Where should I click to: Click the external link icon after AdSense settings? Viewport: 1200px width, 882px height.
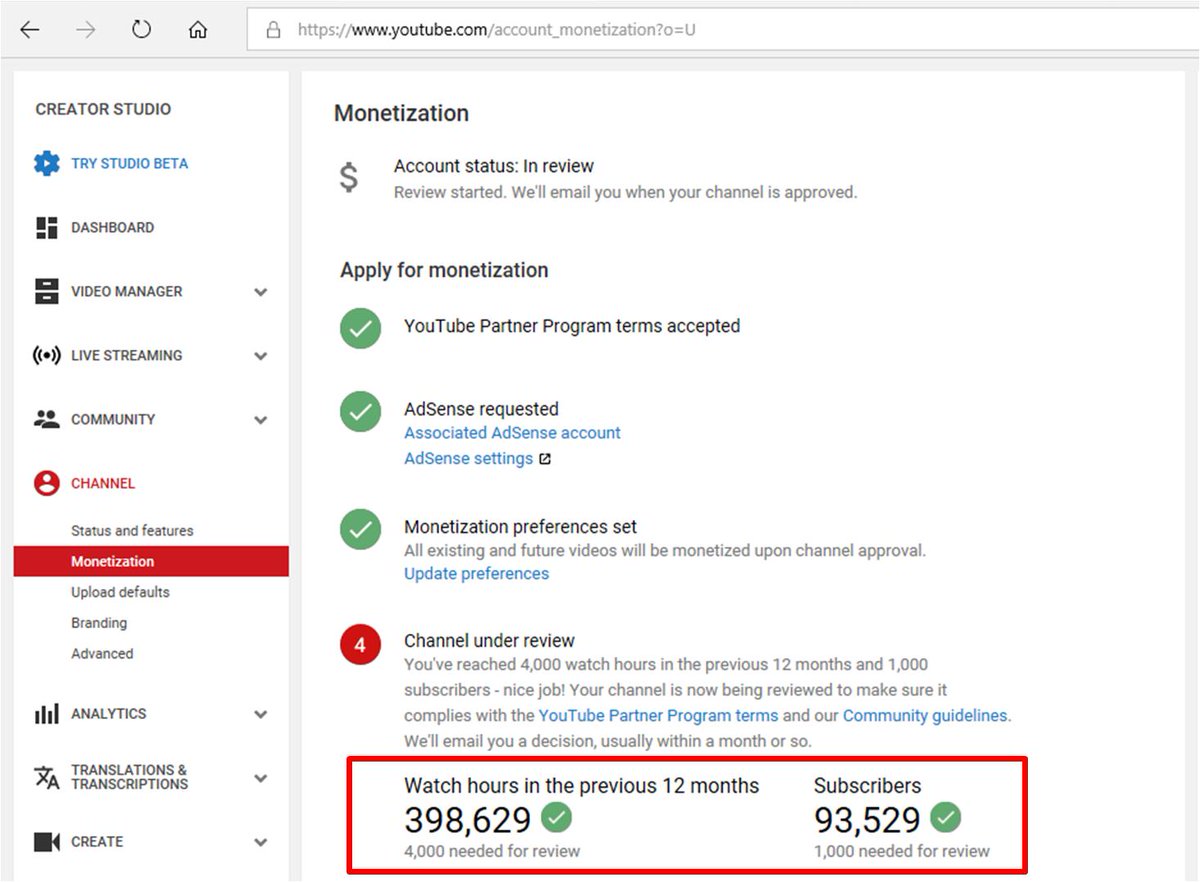tap(545, 459)
